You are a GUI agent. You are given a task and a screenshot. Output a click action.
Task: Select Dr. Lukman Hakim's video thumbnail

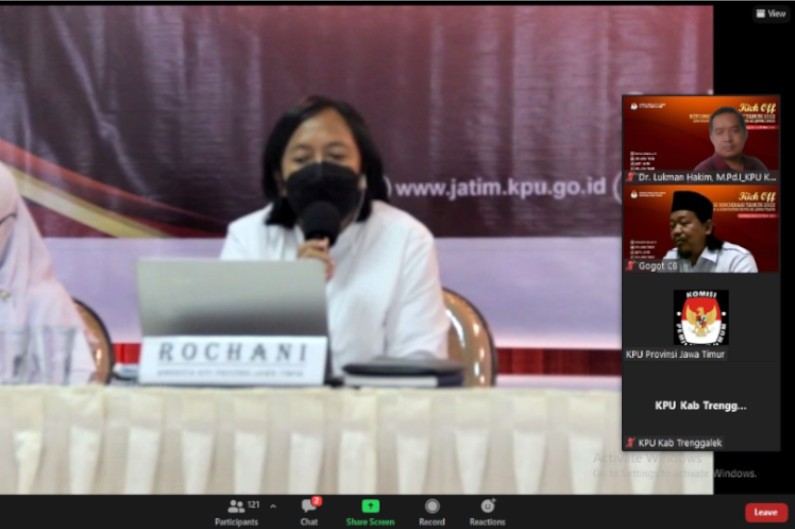click(x=701, y=137)
